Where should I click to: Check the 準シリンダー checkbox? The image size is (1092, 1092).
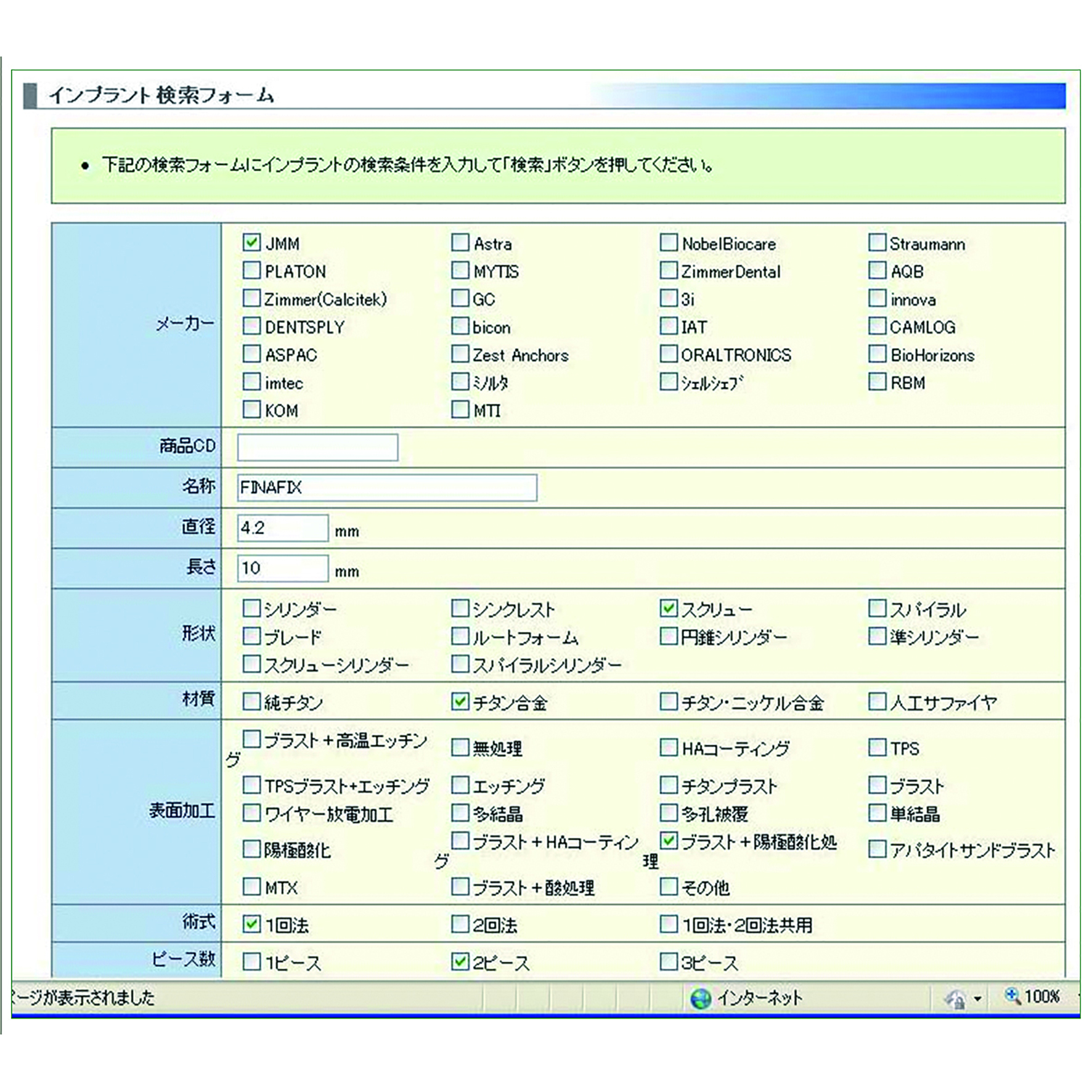tap(877, 636)
